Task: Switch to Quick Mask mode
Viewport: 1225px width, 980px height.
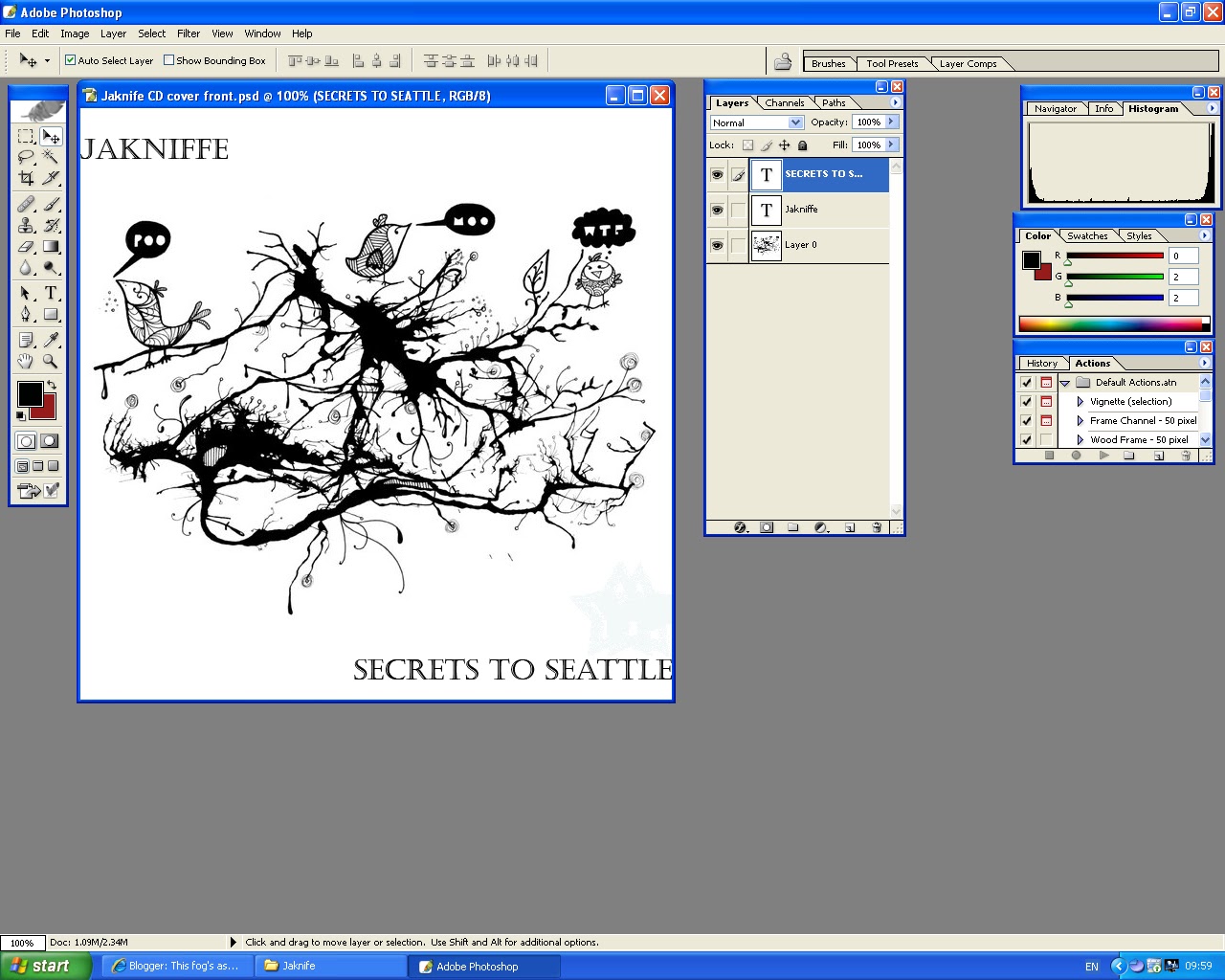Action: pos(50,441)
